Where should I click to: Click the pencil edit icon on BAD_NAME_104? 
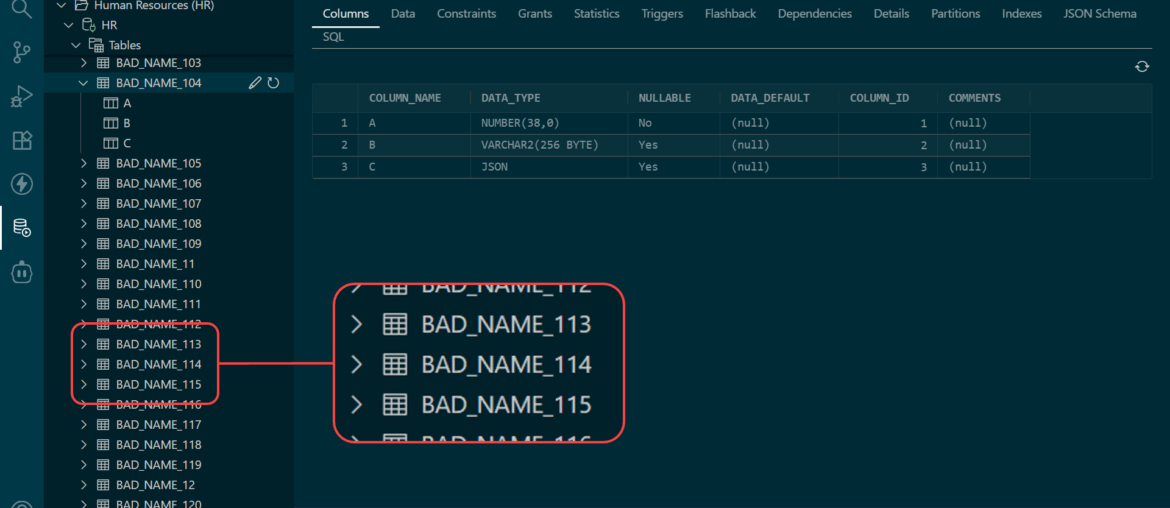coord(255,83)
